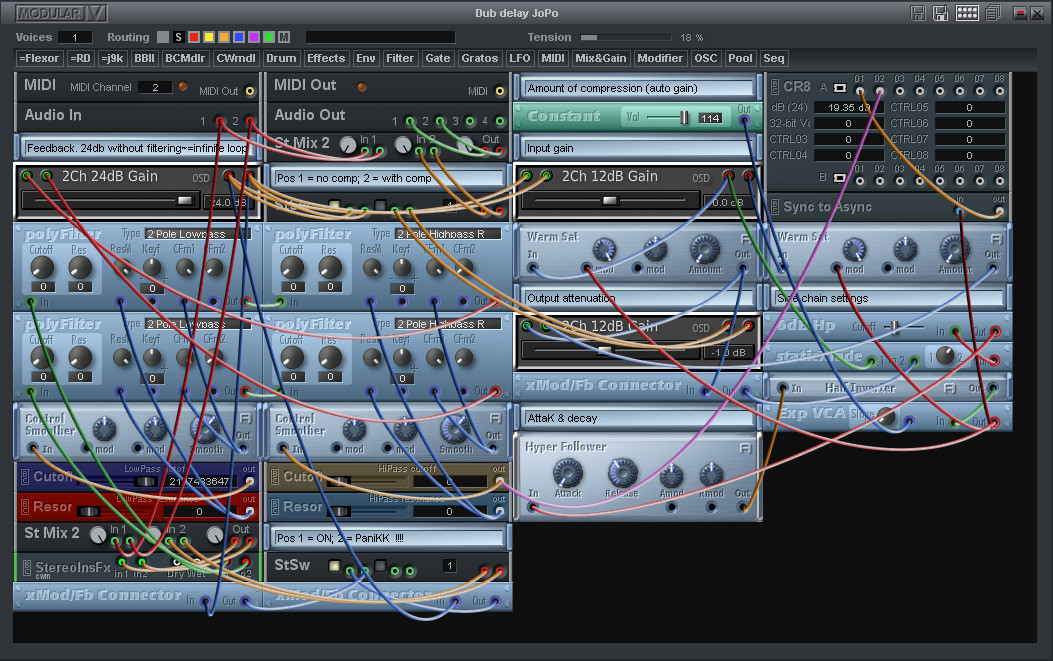Click the Modifier module button
The width and height of the screenshot is (1053, 661).
(659, 58)
